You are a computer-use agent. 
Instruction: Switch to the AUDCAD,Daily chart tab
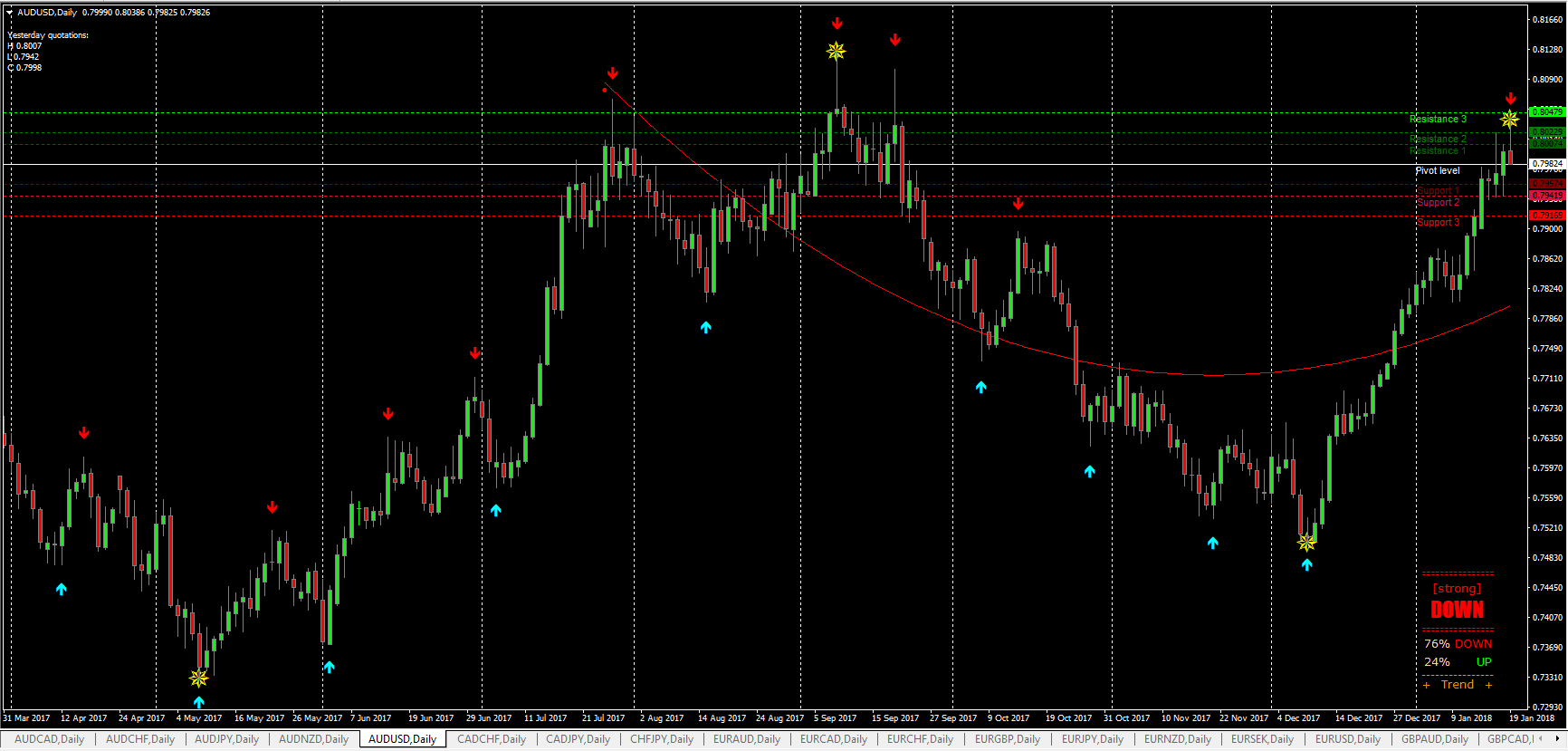pos(50,739)
